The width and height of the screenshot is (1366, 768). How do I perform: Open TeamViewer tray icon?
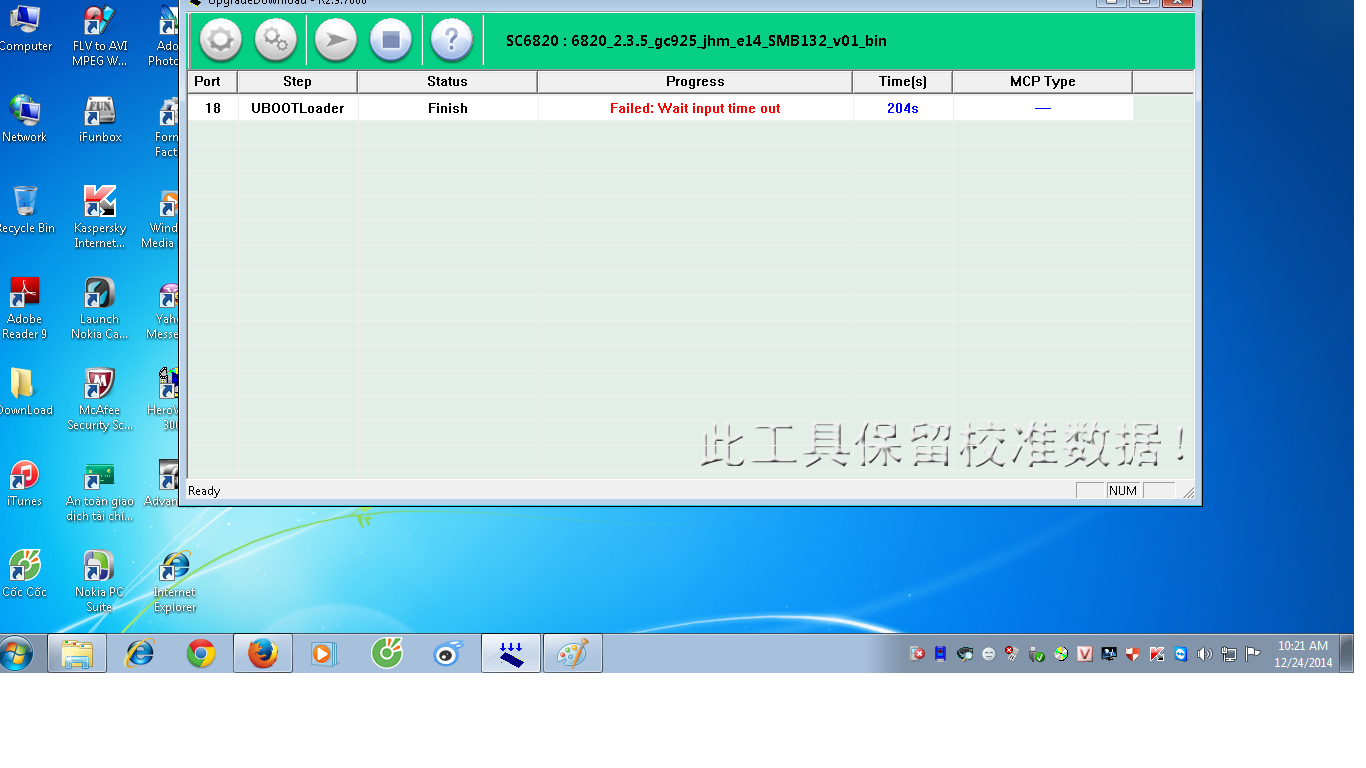(1181, 654)
